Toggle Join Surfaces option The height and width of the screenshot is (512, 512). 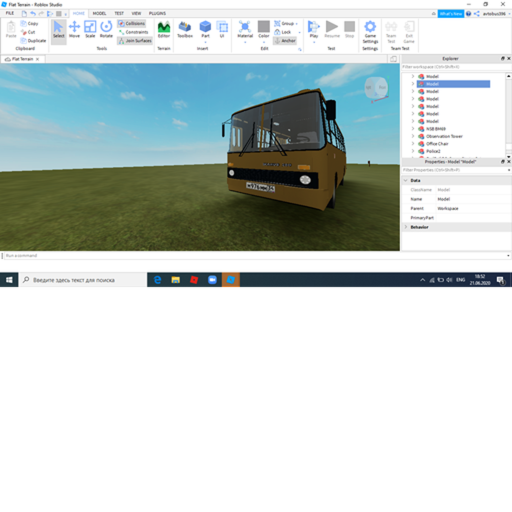coord(135,41)
